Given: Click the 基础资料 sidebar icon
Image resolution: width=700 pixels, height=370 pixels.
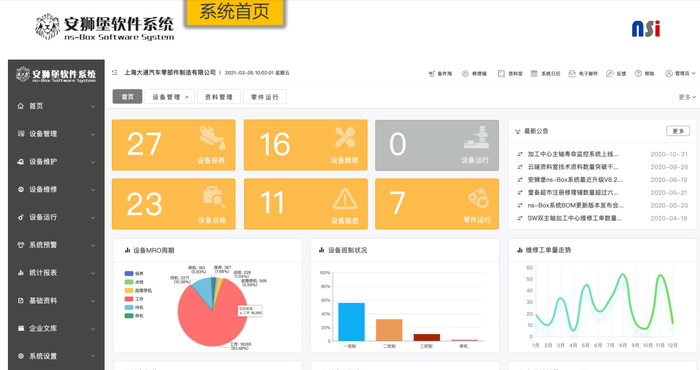Looking at the screenshot, I should tap(21, 301).
